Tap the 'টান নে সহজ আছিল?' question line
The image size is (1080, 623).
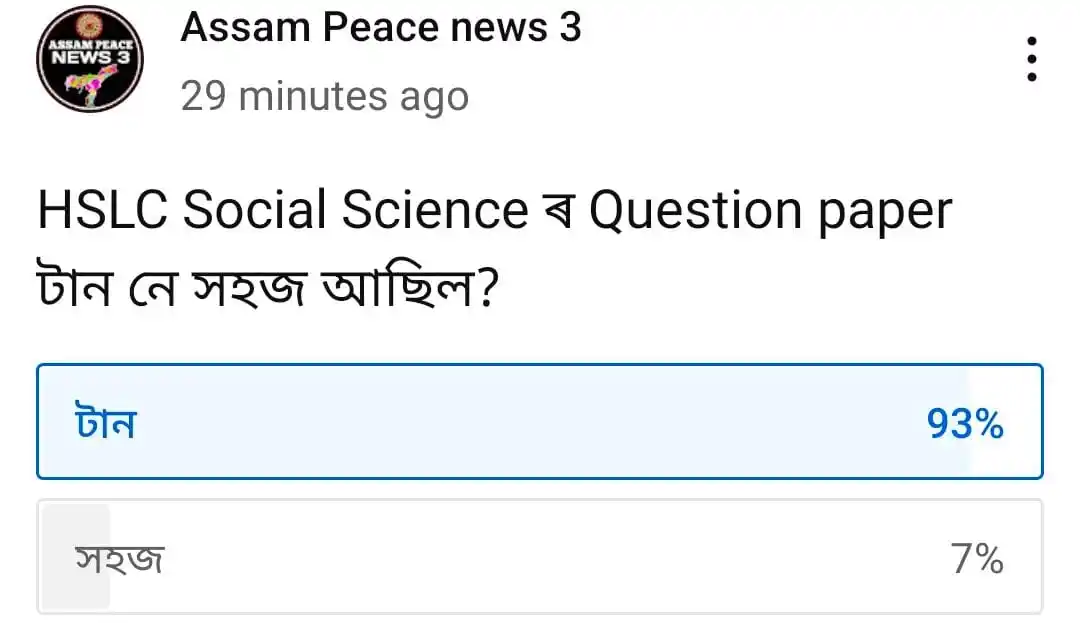coord(267,286)
